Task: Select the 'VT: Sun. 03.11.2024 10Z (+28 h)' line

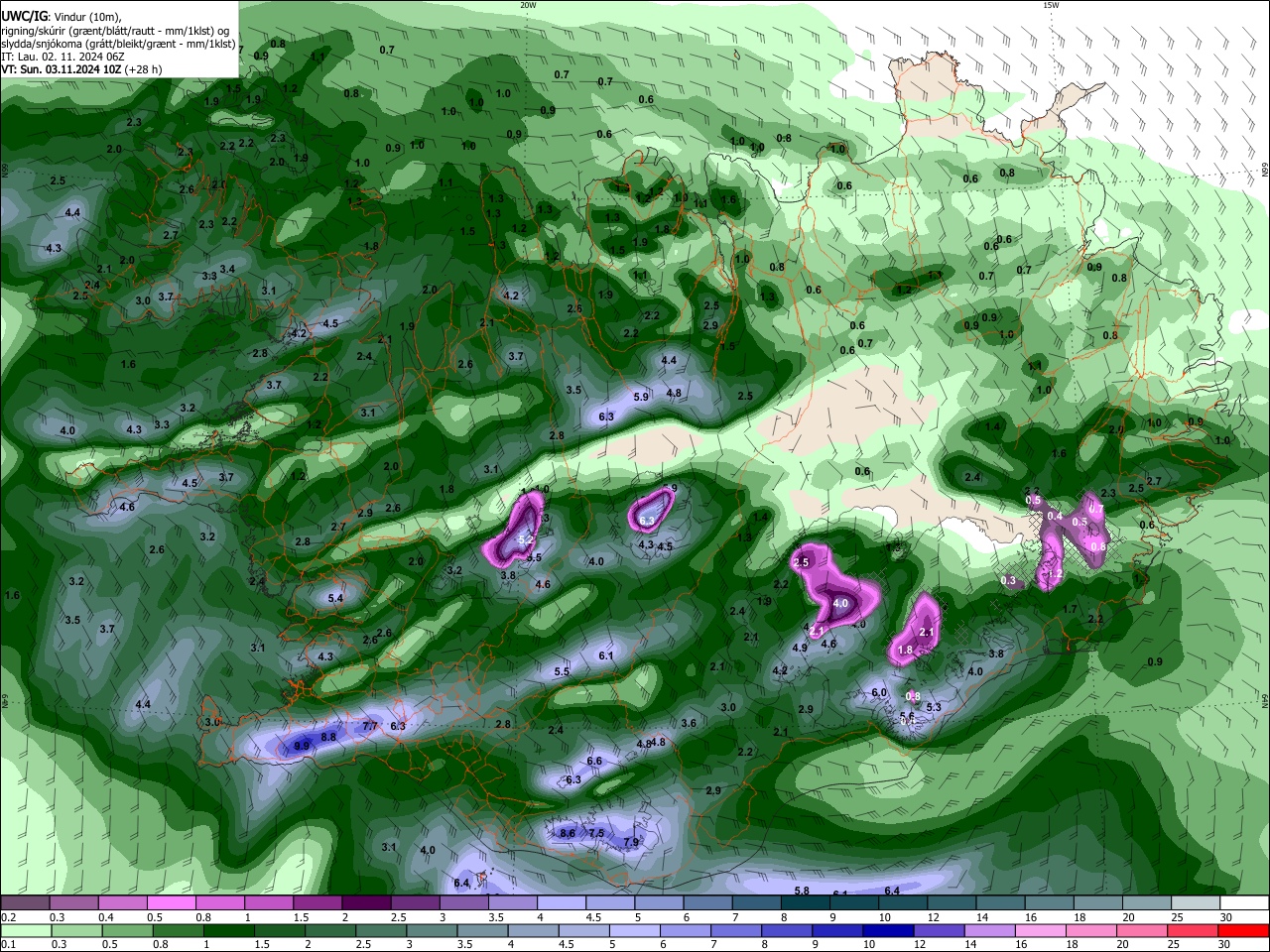Action: coord(81,69)
